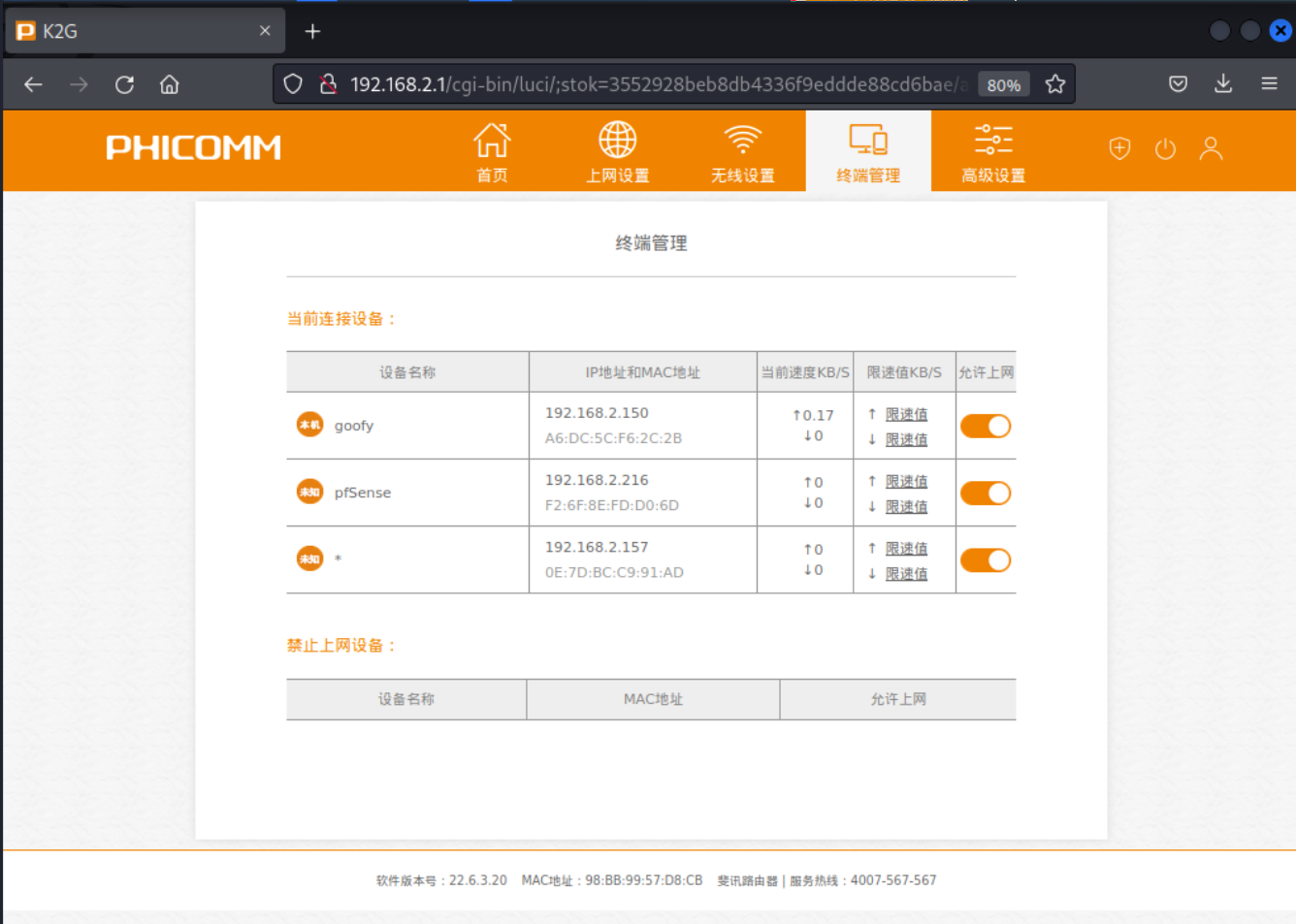
Task: Open the 首页 home icon
Action: coord(492,142)
